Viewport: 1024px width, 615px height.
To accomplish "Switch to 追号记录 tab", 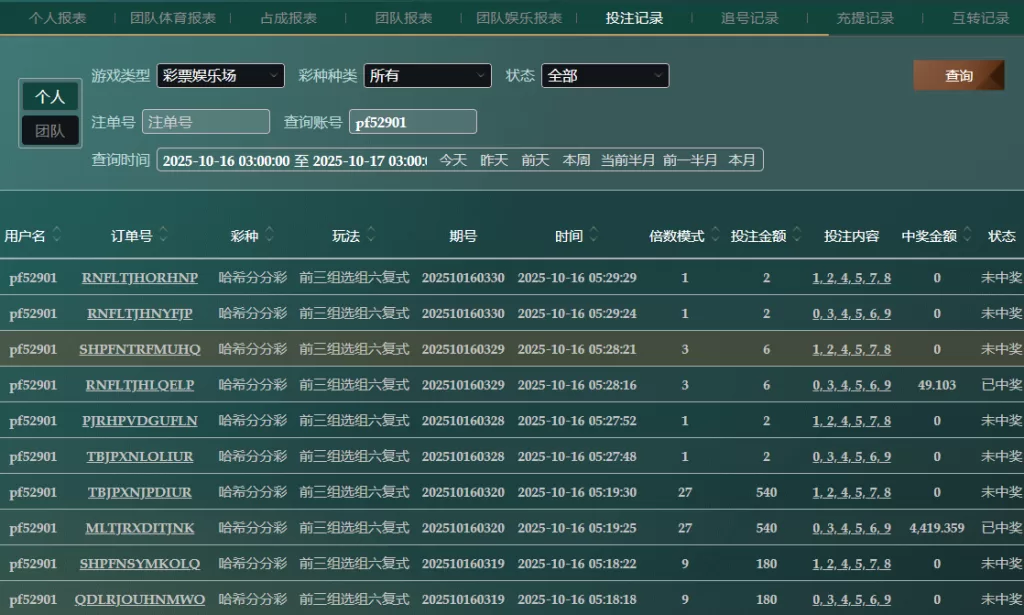I will pyautogui.click(x=749, y=18).
